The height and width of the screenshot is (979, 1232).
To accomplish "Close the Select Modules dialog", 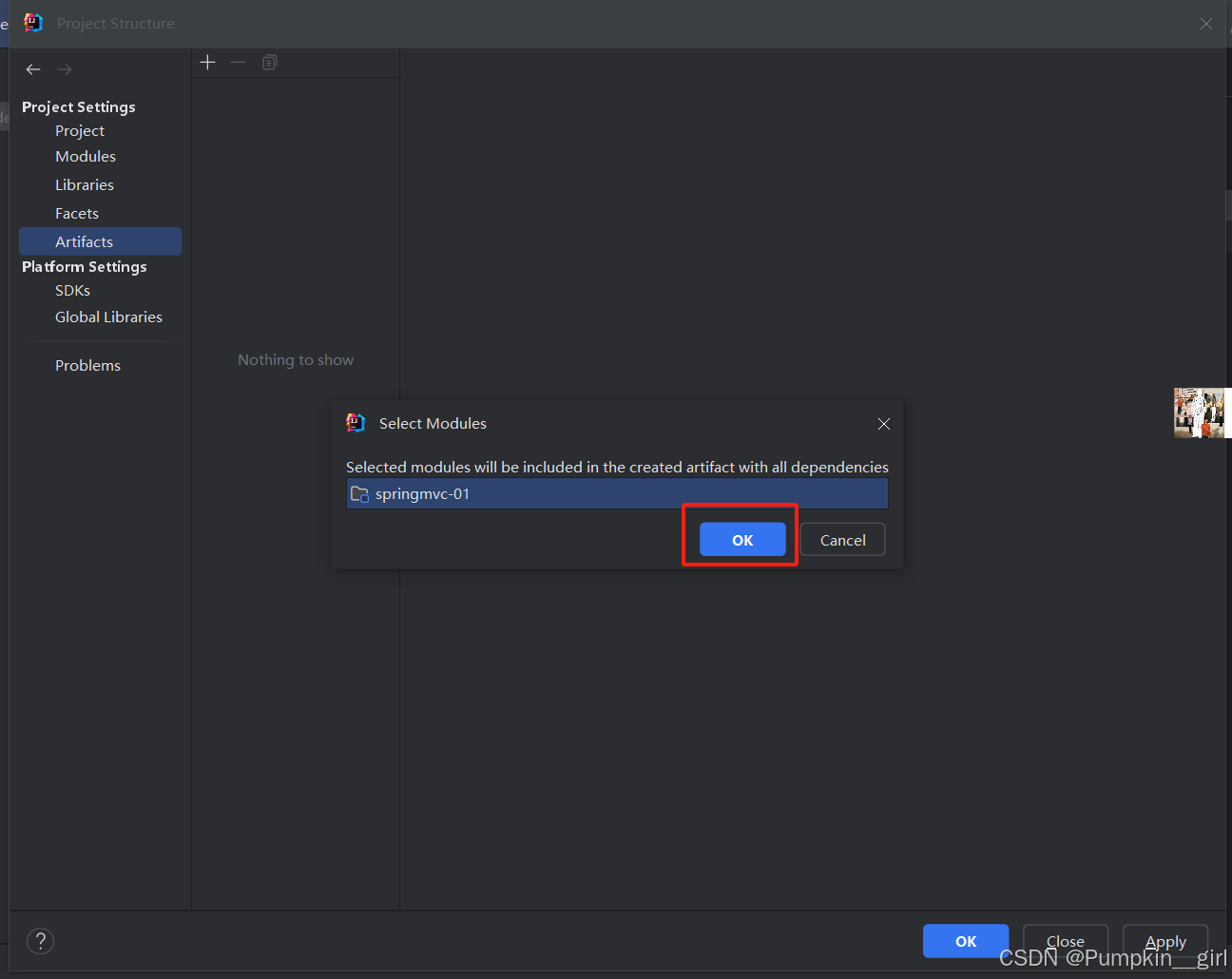I will pos(884,424).
